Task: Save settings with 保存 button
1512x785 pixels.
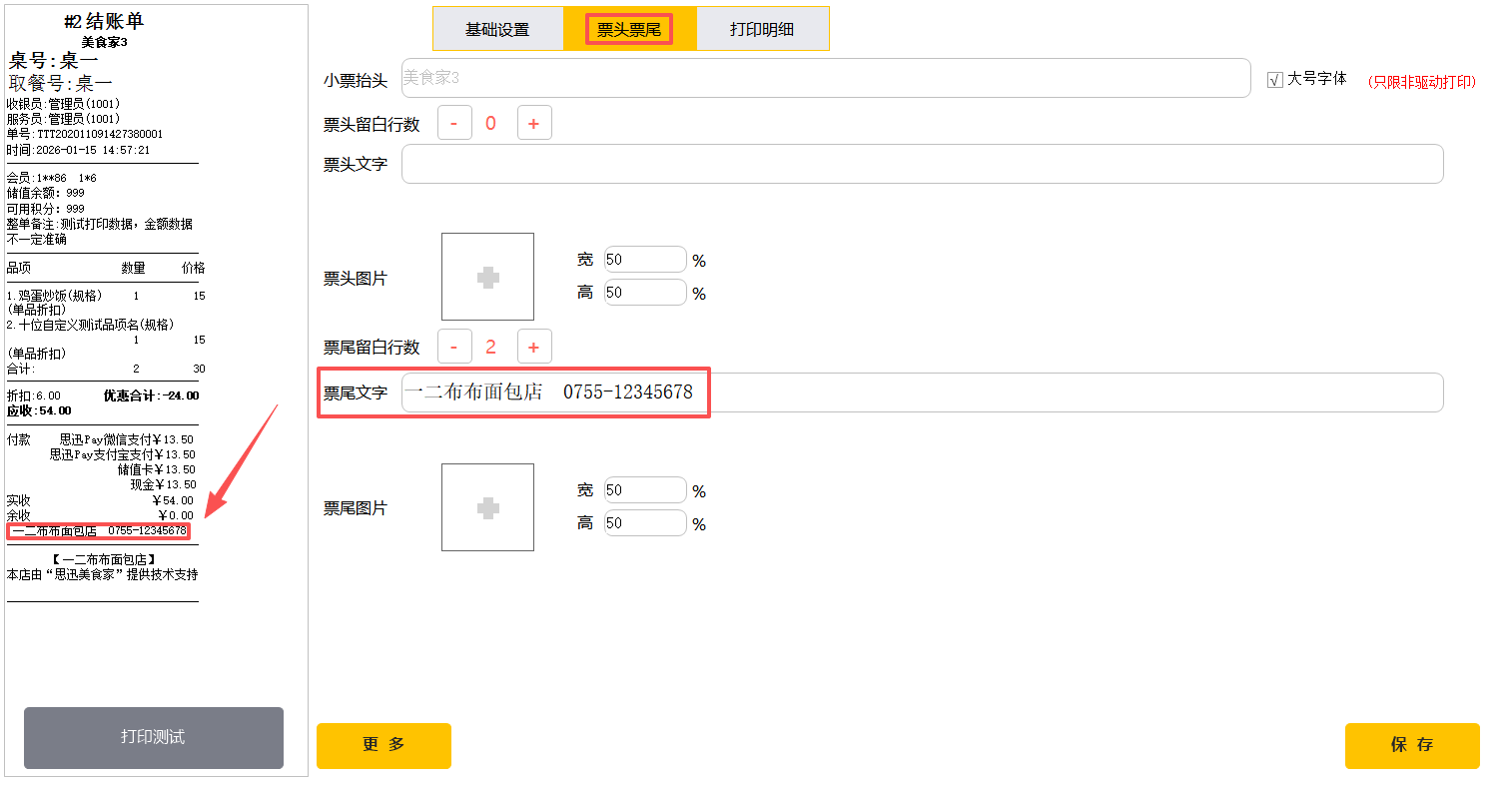Action: [1411, 745]
